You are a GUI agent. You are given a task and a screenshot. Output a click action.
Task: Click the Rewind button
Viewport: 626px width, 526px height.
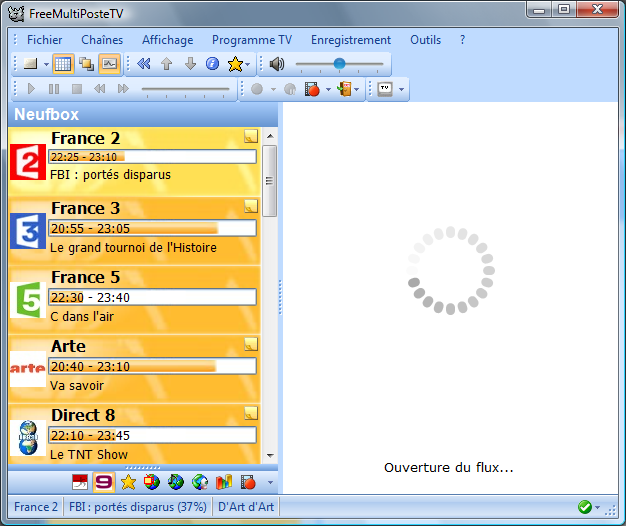click(100, 89)
